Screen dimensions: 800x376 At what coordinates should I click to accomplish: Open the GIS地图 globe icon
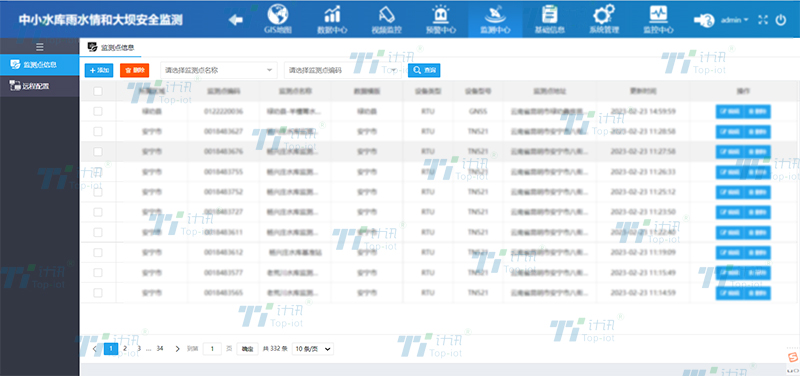click(x=278, y=14)
